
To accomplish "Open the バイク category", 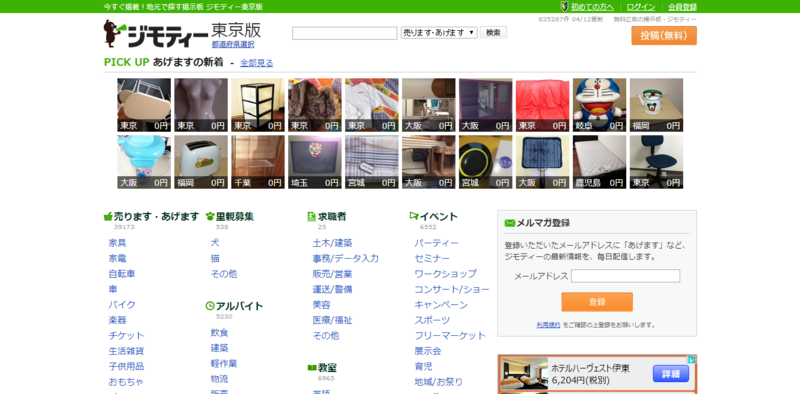I will pos(122,305).
